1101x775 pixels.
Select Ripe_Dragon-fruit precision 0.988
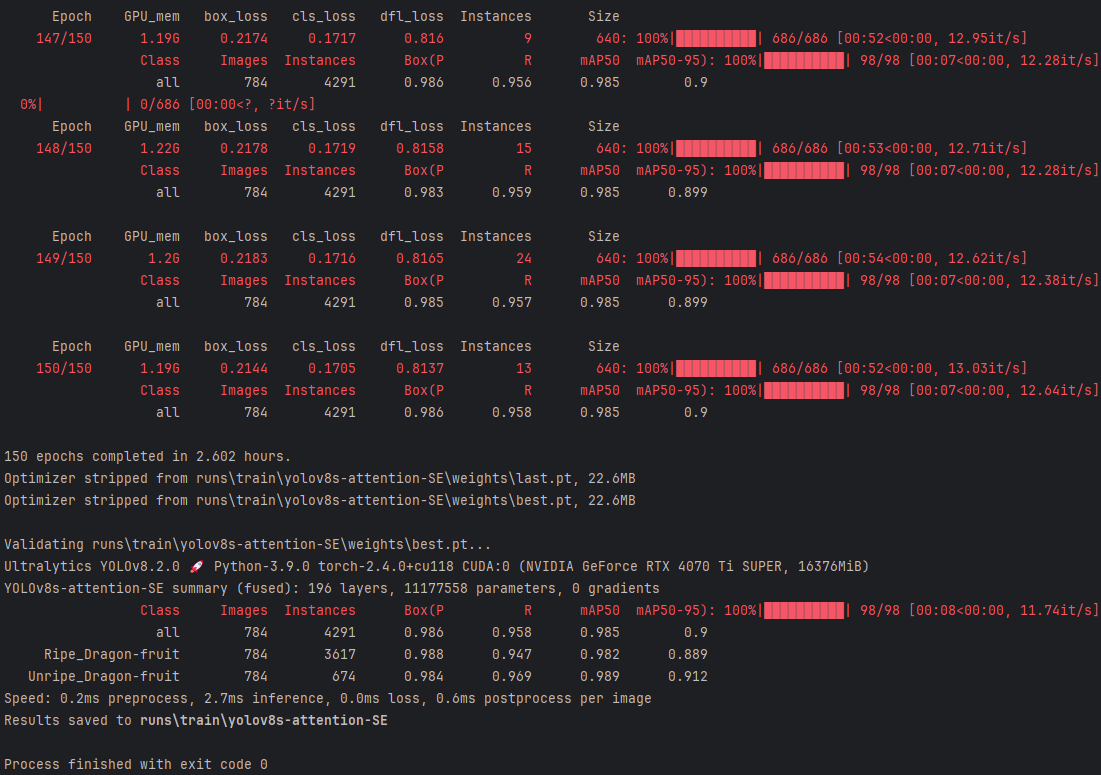[423, 655]
